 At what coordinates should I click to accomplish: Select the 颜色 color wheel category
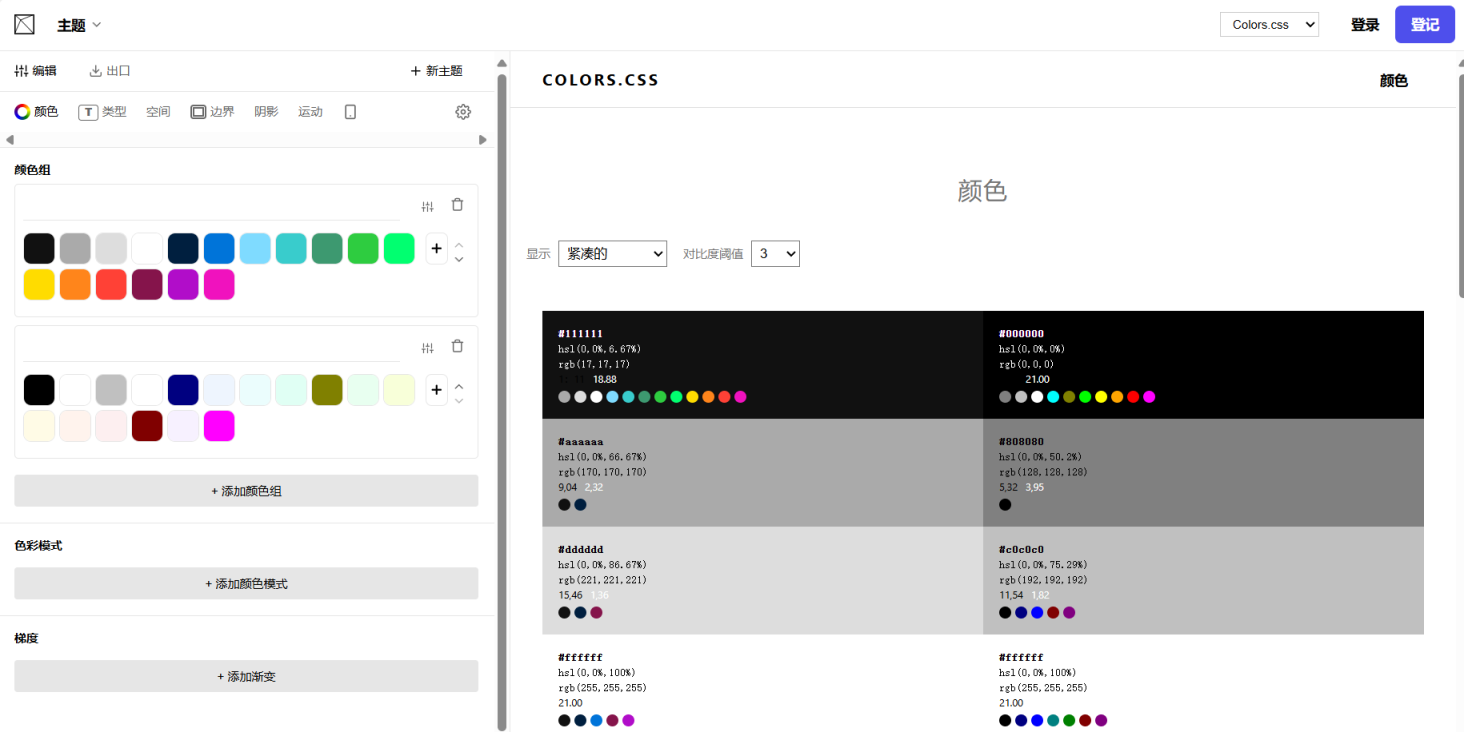[x=36, y=111]
